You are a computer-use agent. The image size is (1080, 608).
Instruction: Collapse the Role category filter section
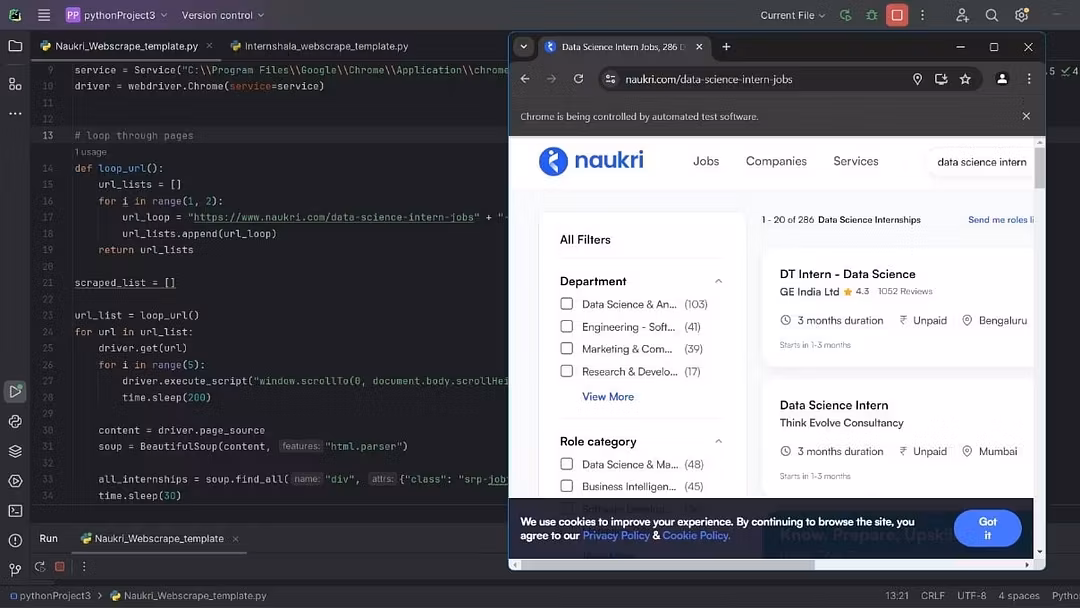(718, 441)
